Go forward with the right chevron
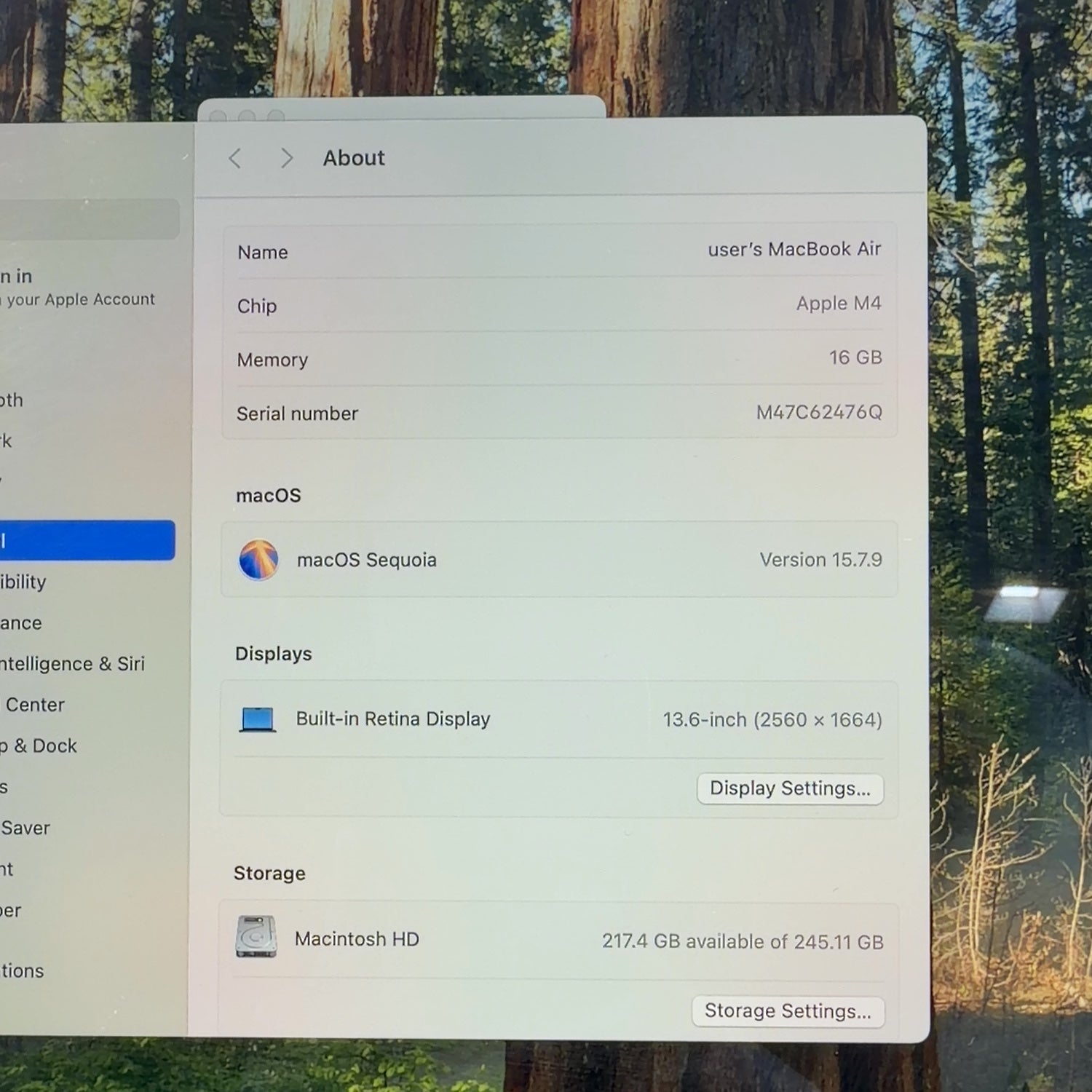The image size is (1092, 1092). pos(287,158)
